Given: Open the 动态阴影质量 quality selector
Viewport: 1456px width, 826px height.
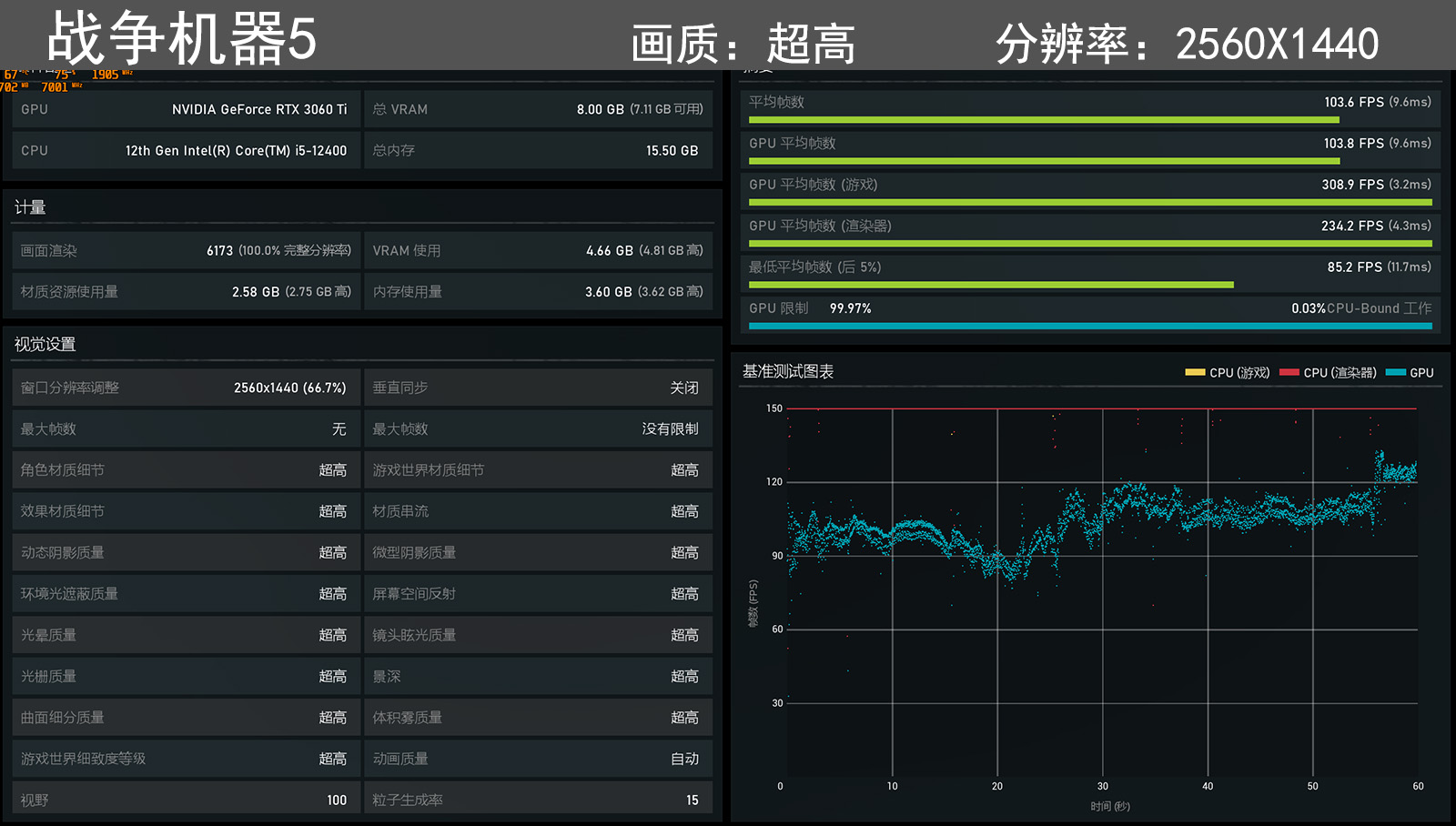Looking at the screenshot, I should pyautogui.click(x=182, y=552).
